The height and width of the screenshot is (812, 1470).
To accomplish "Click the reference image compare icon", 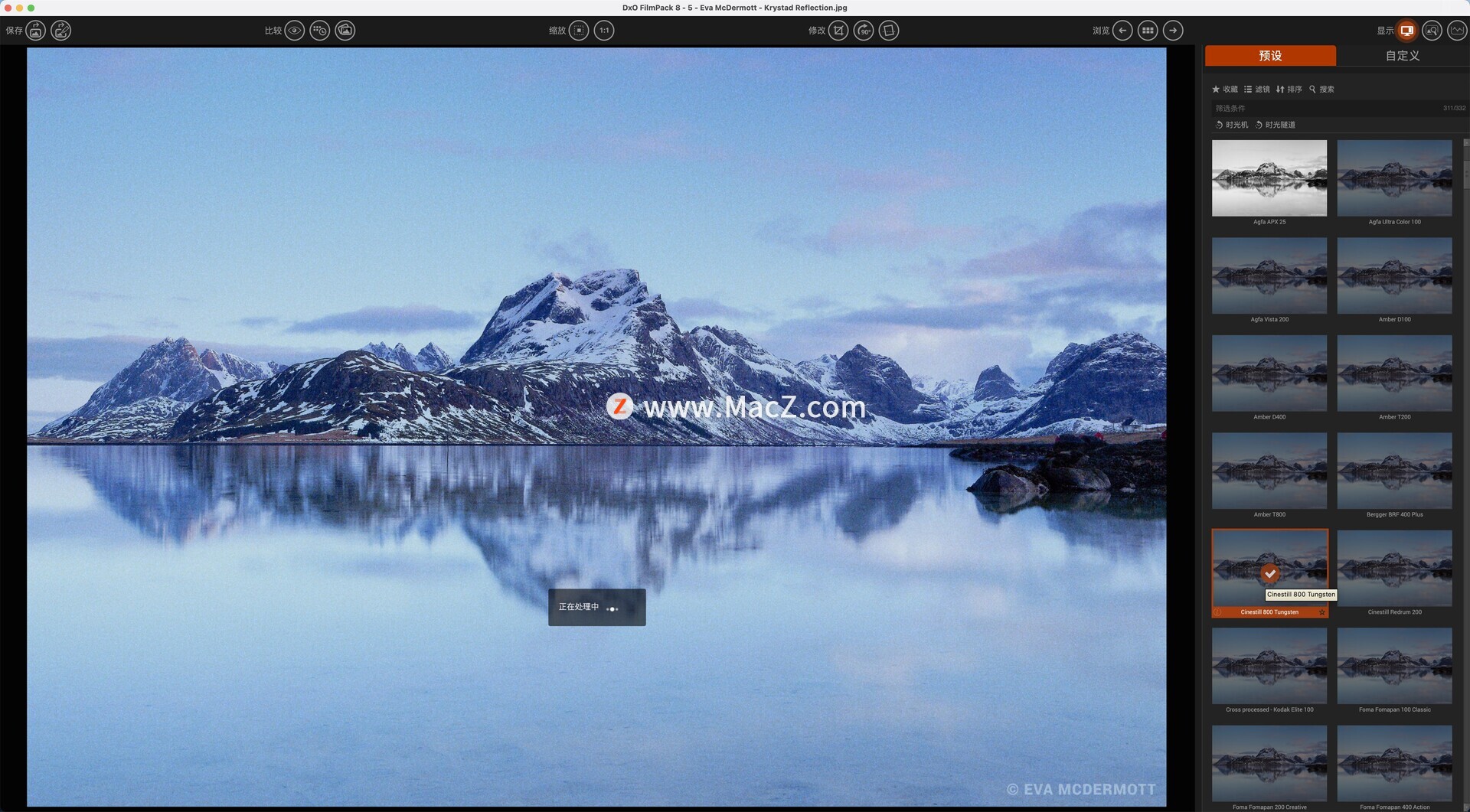I will pos(345,31).
